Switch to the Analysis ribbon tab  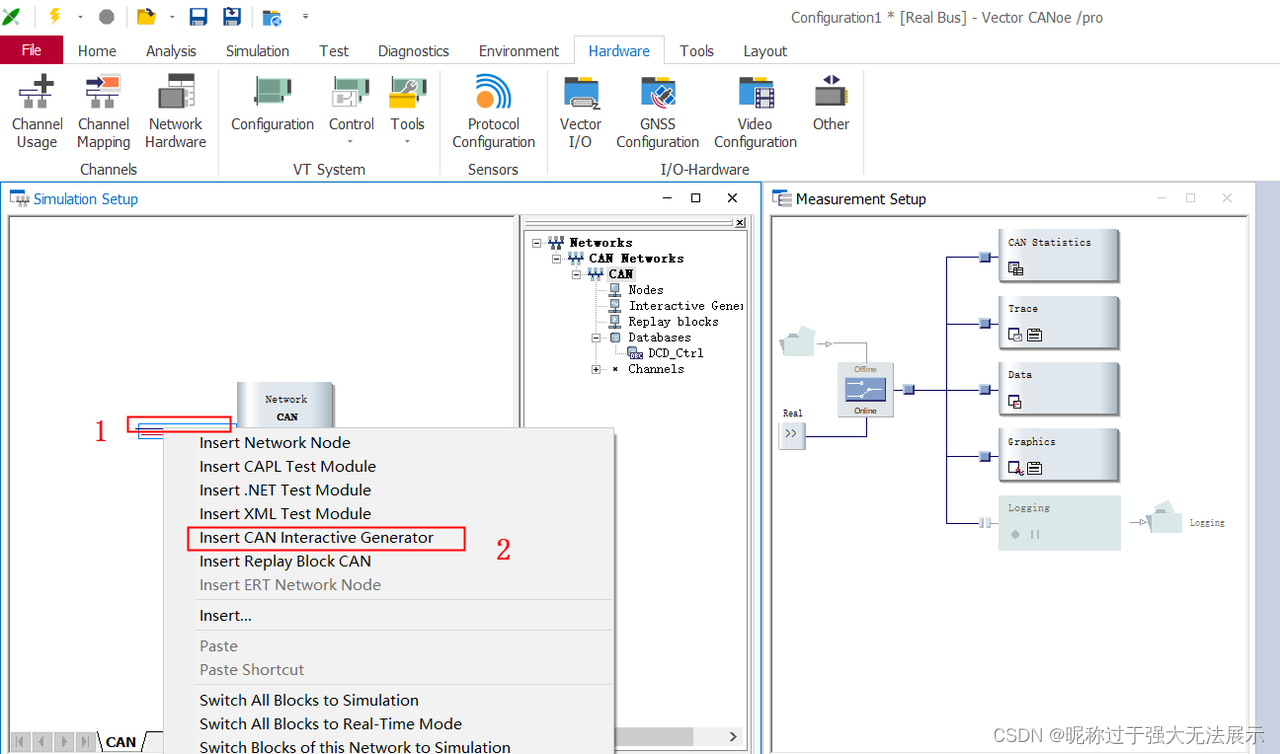pos(171,51)
